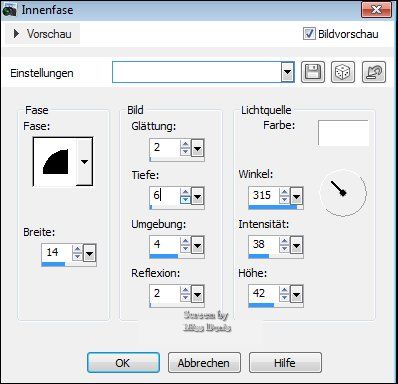Image resolution: width=398 pixels, height=384 pixels.
Task: Click the Glättung value field
Action: tap(165, 148)
